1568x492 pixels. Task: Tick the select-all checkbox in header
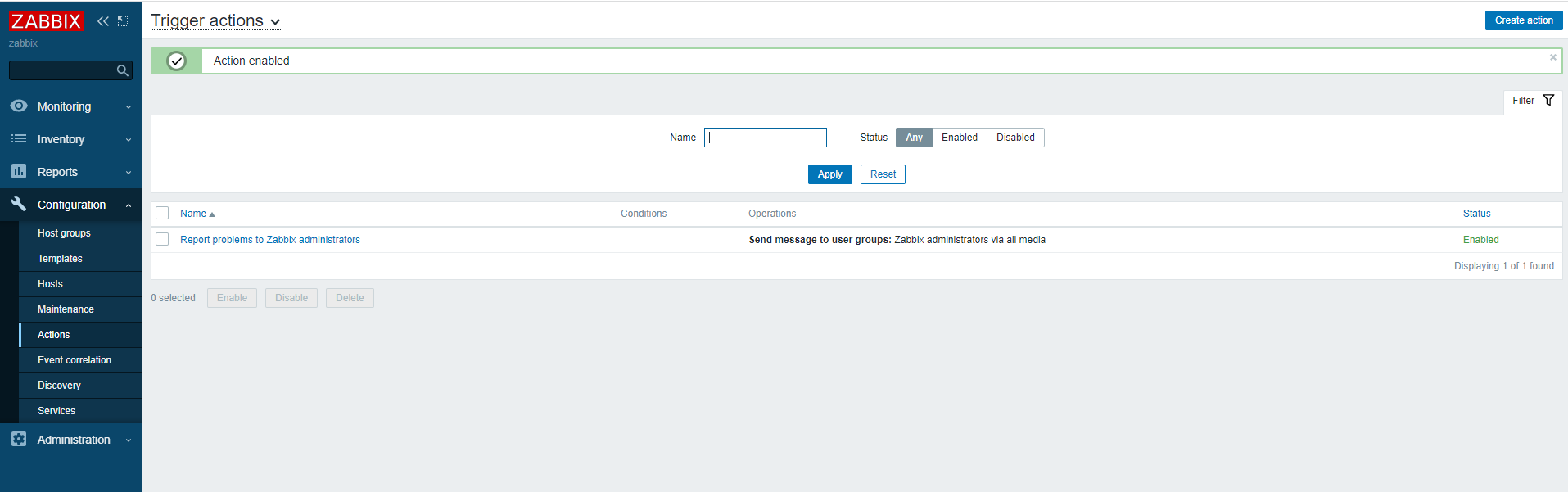click(162, 213)
